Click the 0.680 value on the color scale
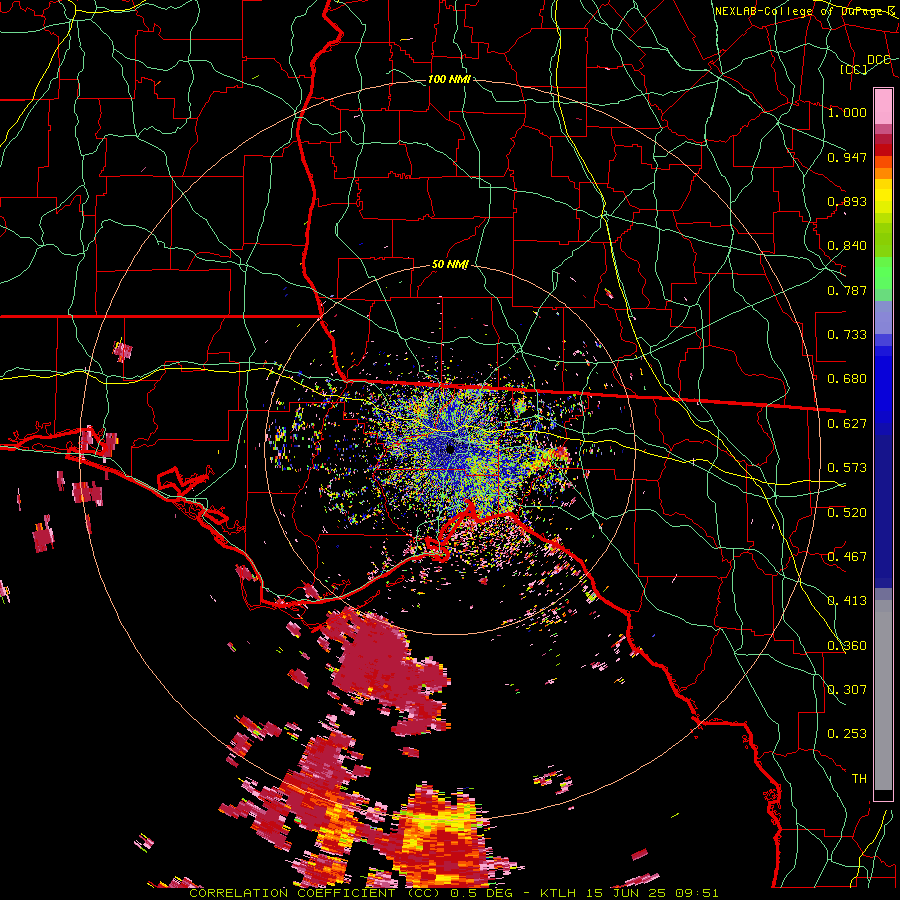Viewport: 900px width, 900px height. coord(847,379)
